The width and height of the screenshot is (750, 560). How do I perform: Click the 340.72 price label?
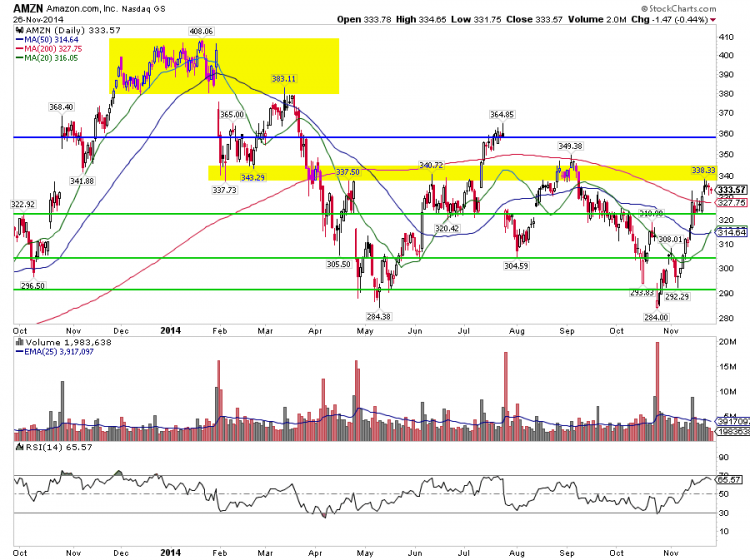click(x=431, y=165)
